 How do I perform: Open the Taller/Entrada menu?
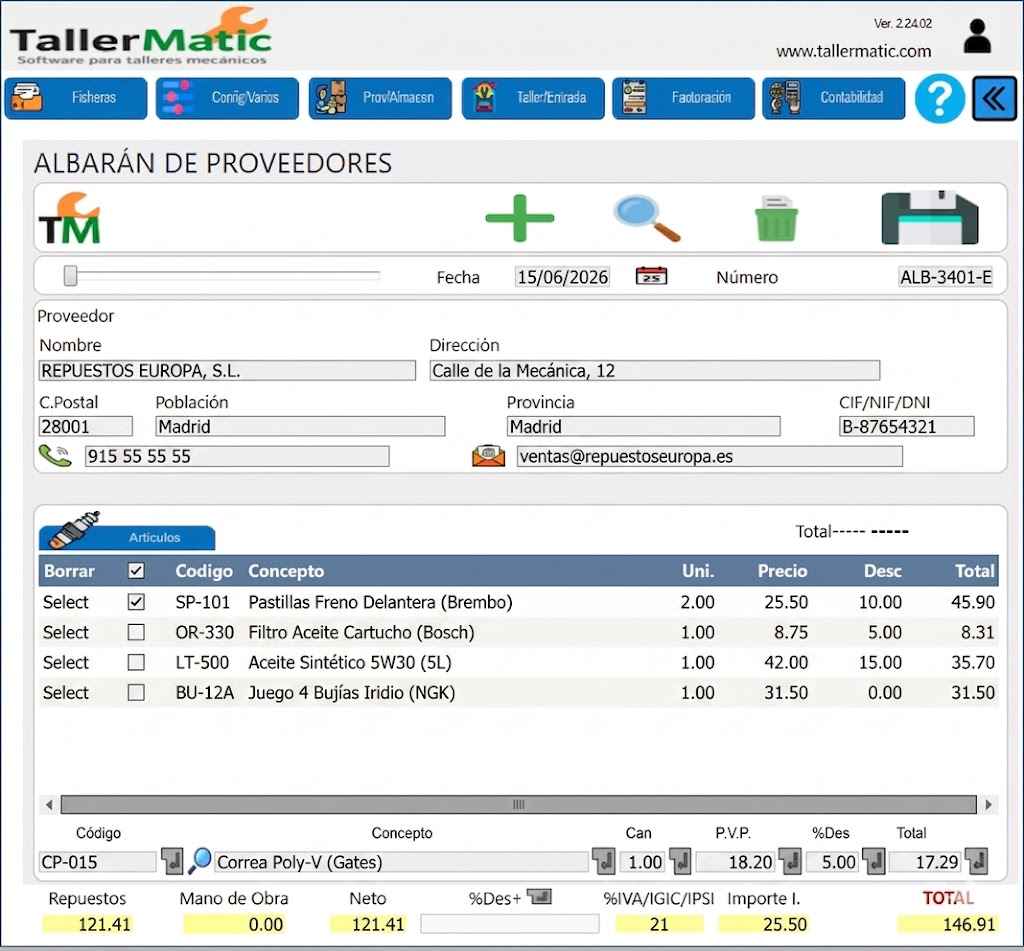533,98
